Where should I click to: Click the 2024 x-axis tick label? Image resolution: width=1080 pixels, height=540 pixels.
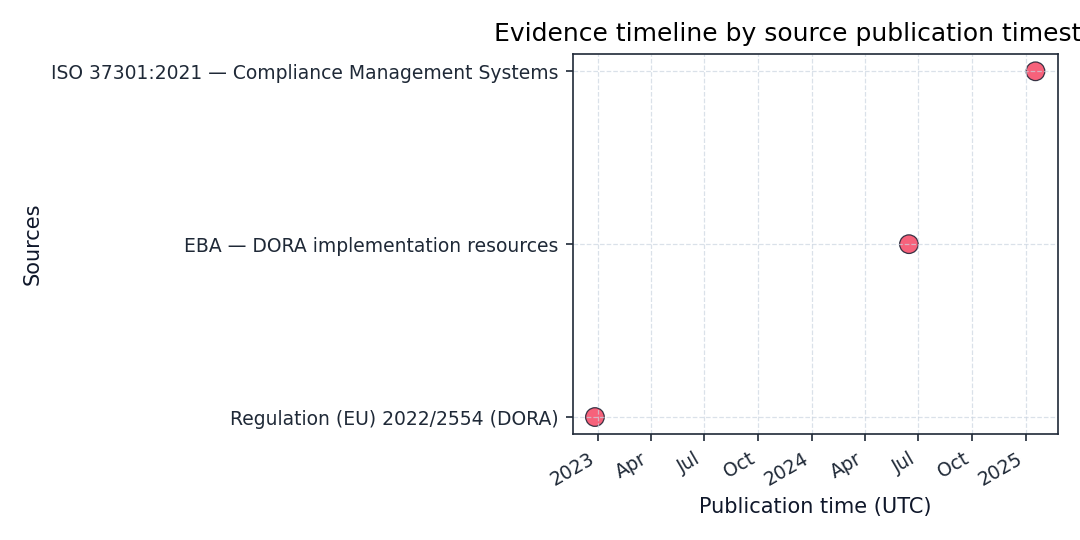pyautogui.click(x=786, y=471)
